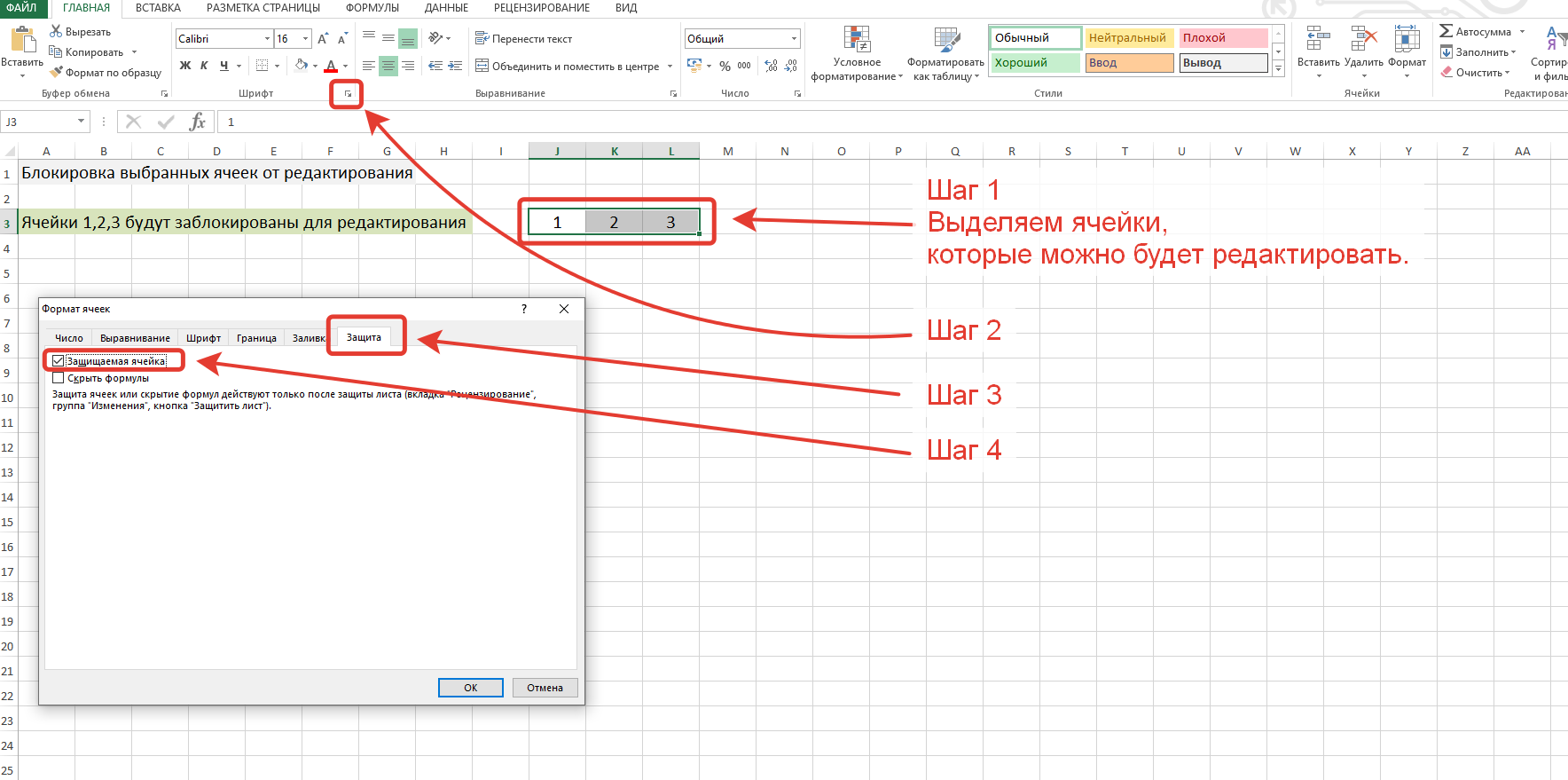Image resolution: width=1568 pixels, height=780 pixels.
Task: Align cell text right
Action: (x=408, y=66)
